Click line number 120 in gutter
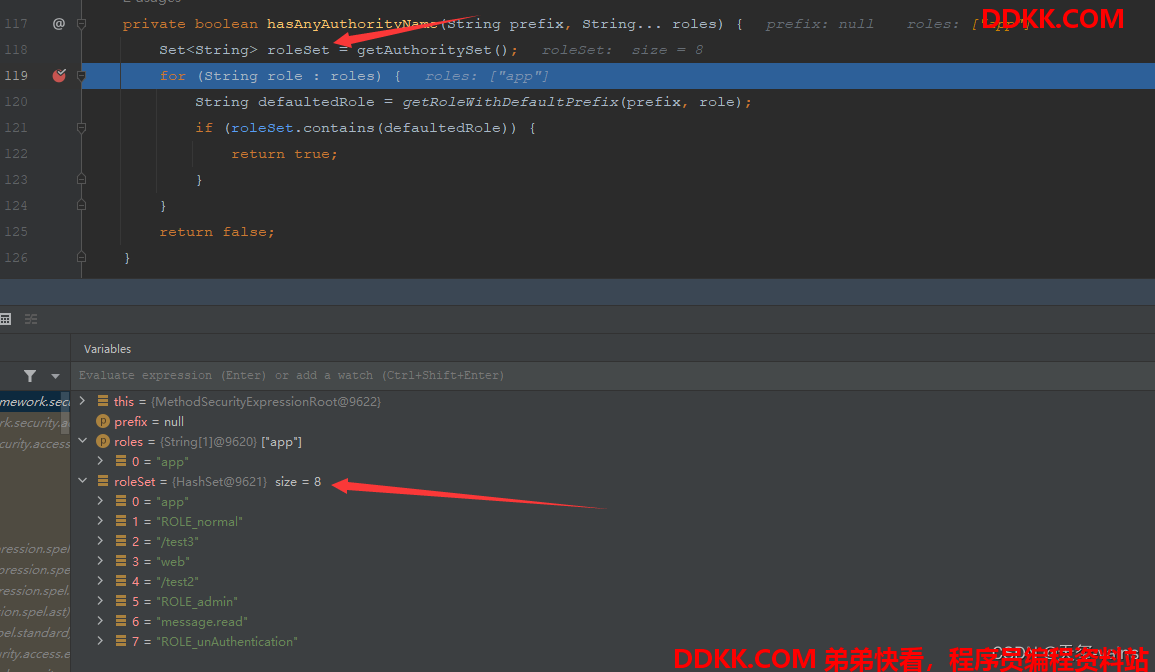Viewport: 1155px width, 672px height. [15, 102]
